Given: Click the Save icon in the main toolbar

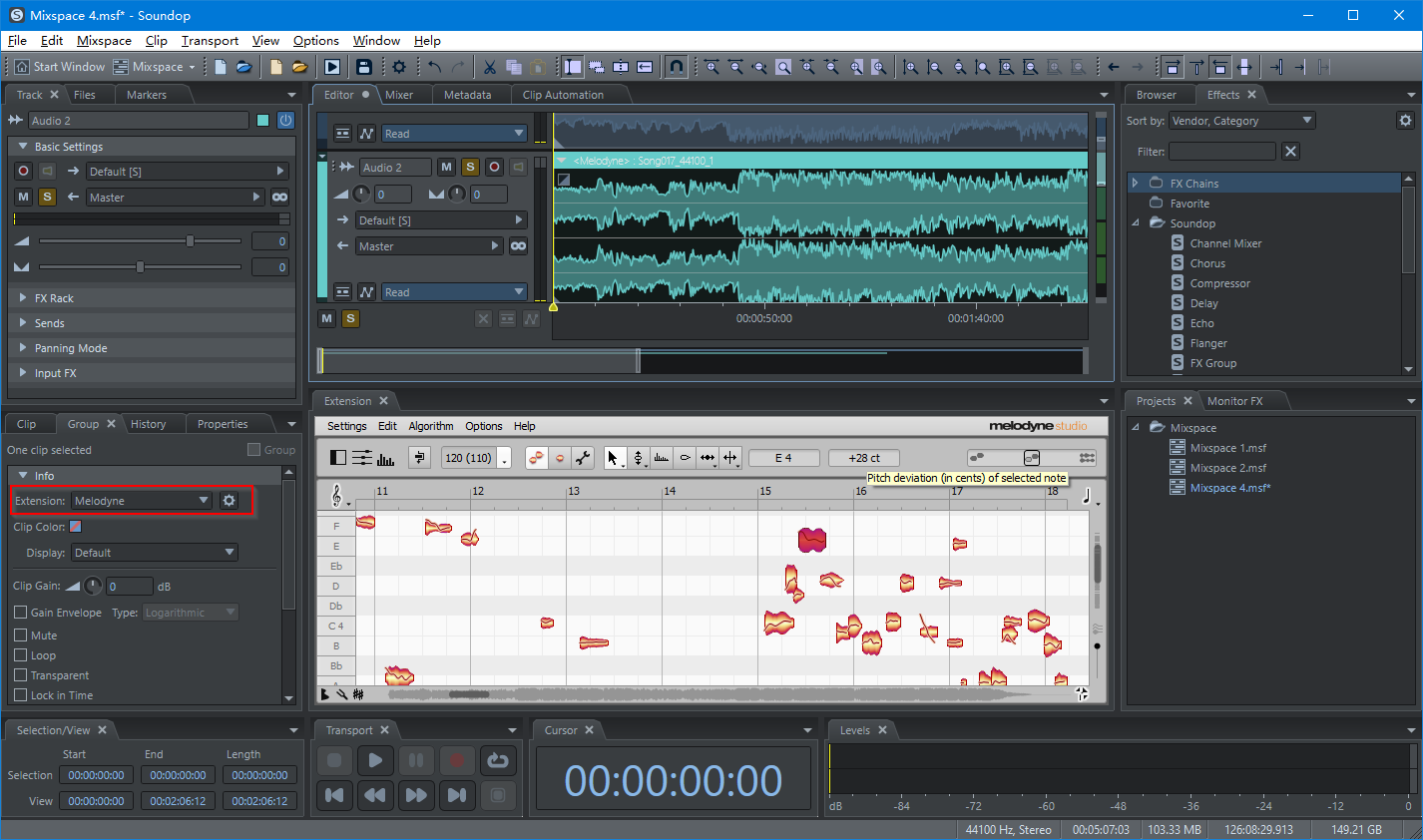Looking at the screenshot, I should (x=364, y=67).
